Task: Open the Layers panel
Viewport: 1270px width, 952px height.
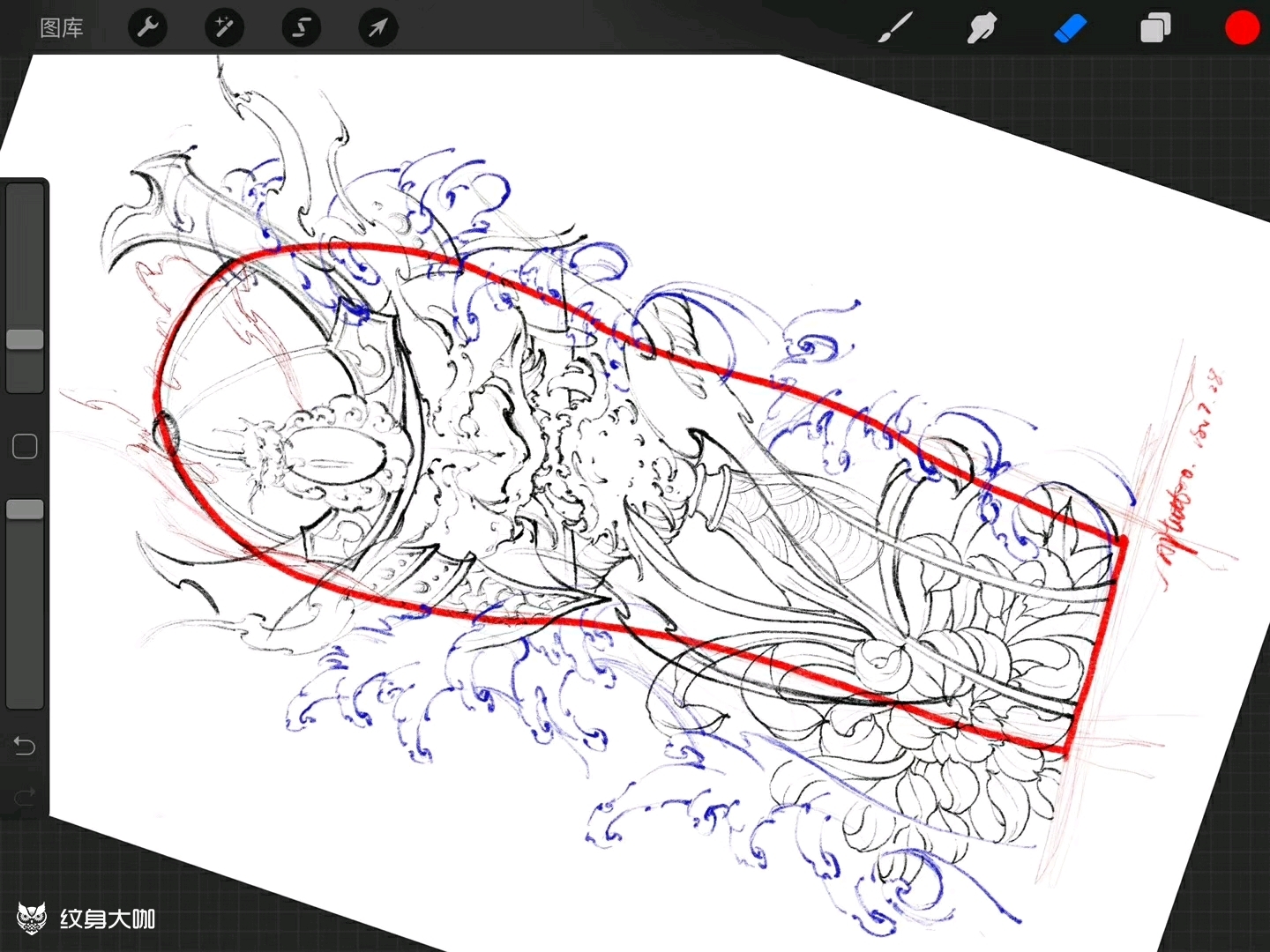Action: [1155, 28]
